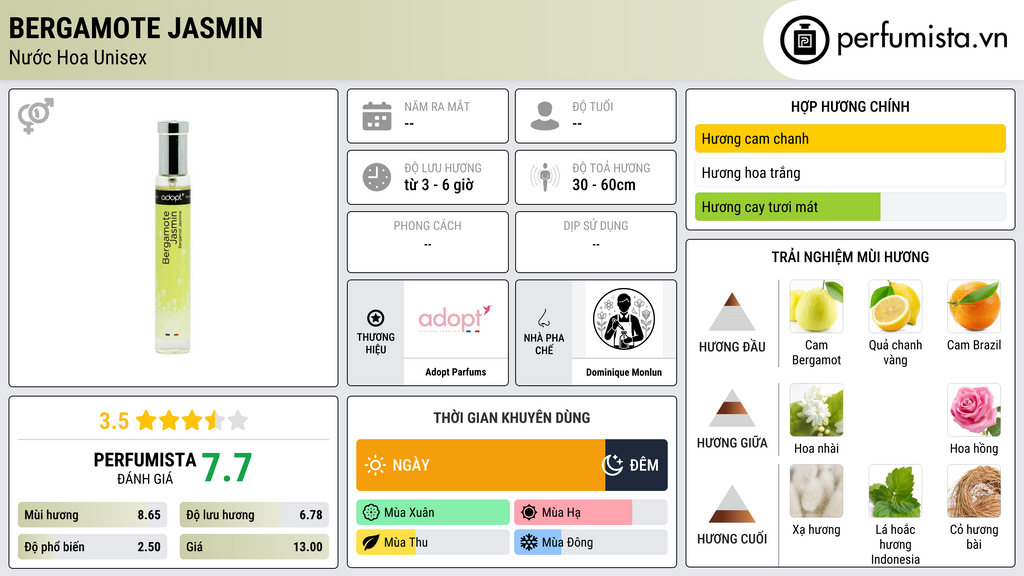This screenshot has height=576, width=1024.
Task: Click the sun icon in the Ngày bar
Action: point(376,465)
